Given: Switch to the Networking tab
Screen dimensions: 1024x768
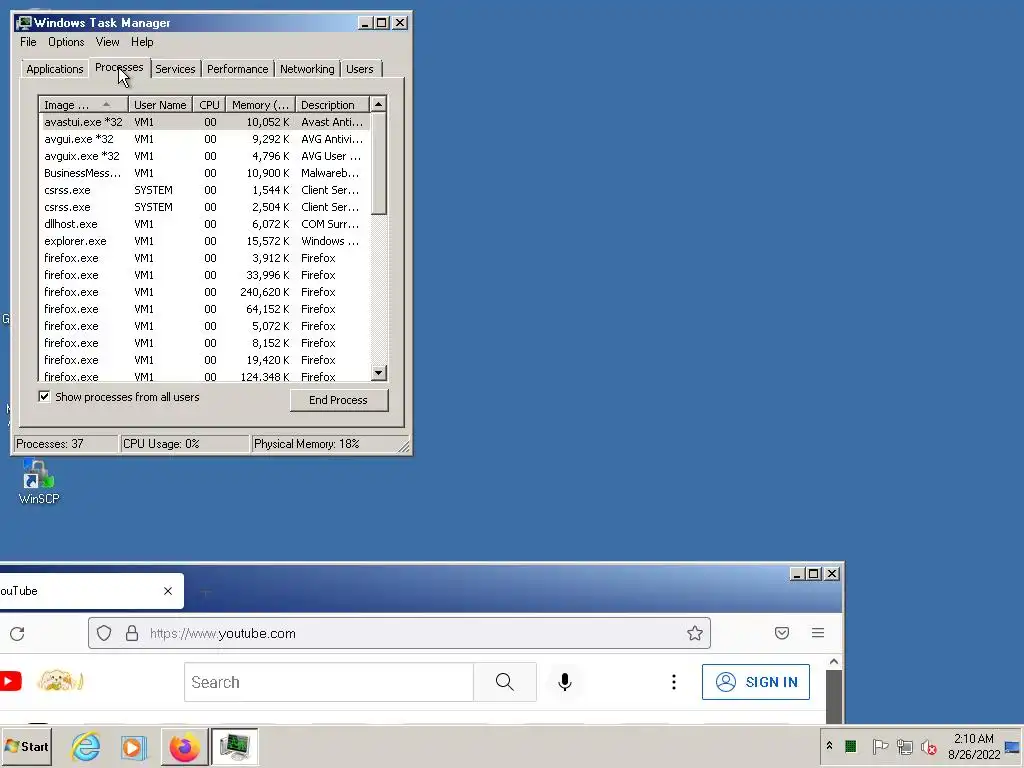Looking at the screenshot, I should click(307, 69).
